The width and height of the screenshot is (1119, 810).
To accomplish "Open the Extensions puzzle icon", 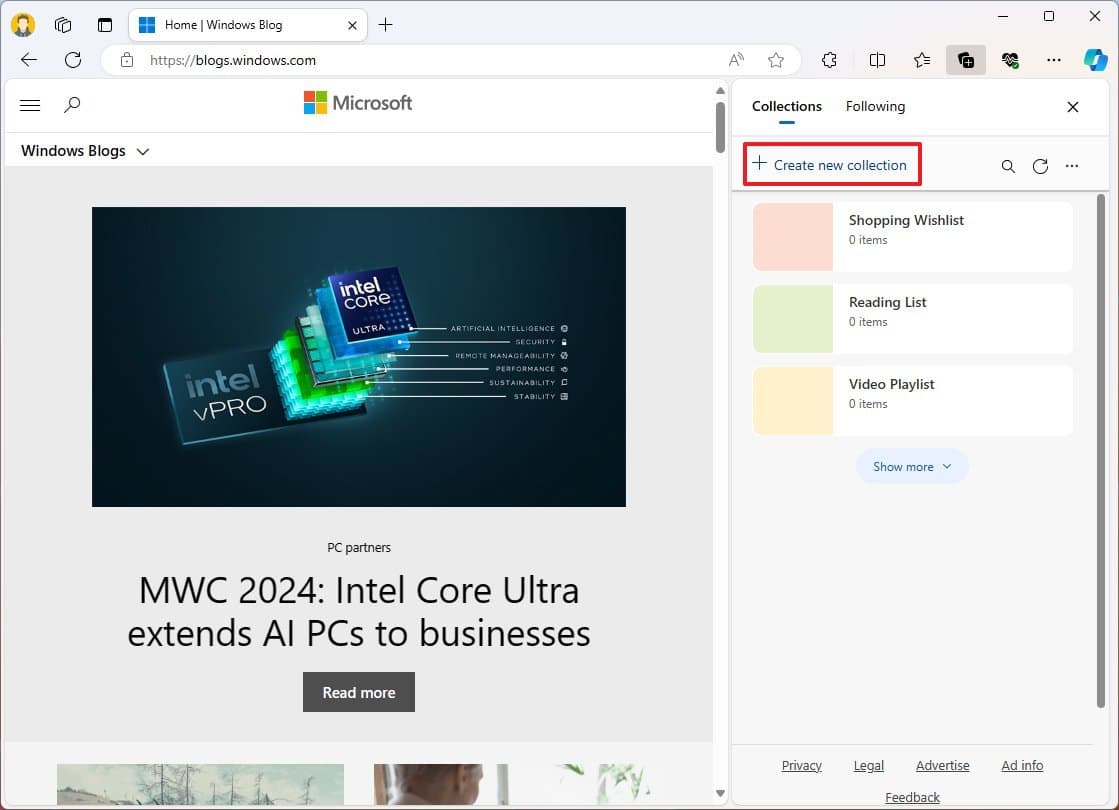I will tap(829, 60).
